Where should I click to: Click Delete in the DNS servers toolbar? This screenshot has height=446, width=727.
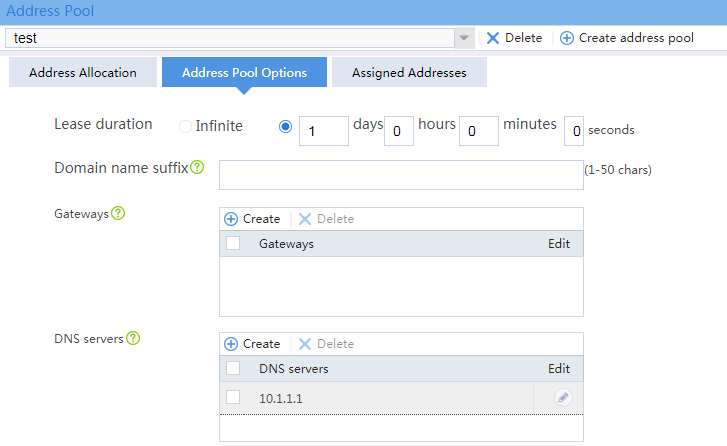(x=326, y=344)
